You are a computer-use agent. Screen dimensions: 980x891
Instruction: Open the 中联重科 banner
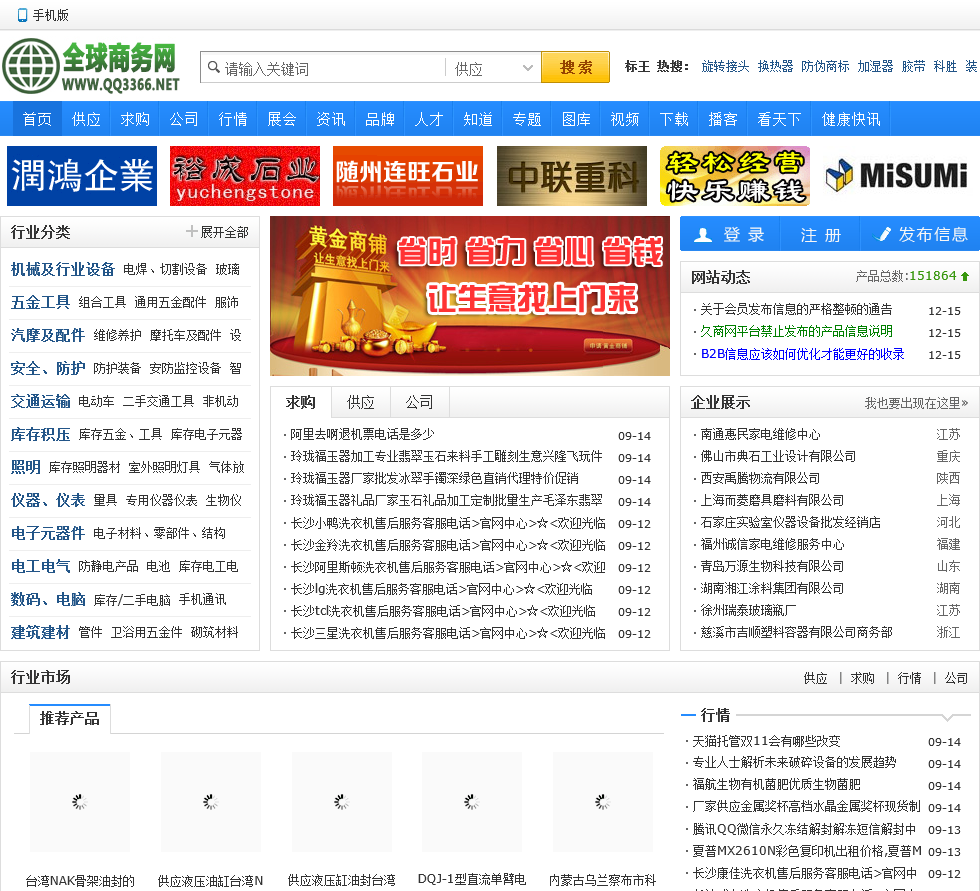point(572,176)
